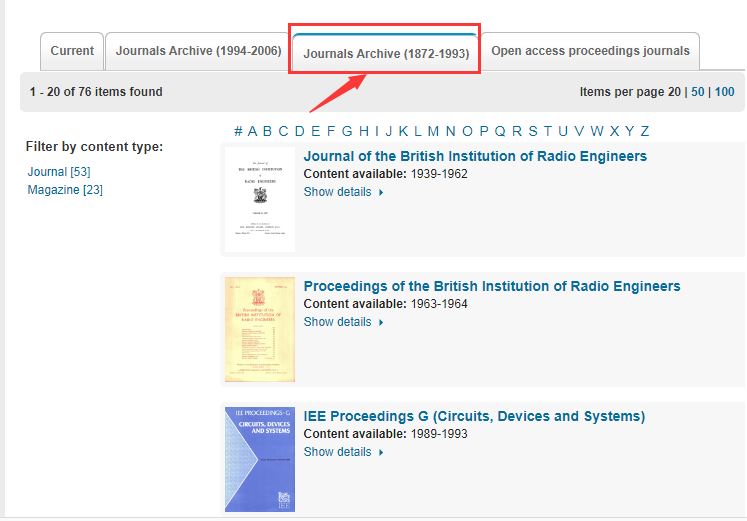
Task: Jump to titles starting with T
Action: [548, 131]
